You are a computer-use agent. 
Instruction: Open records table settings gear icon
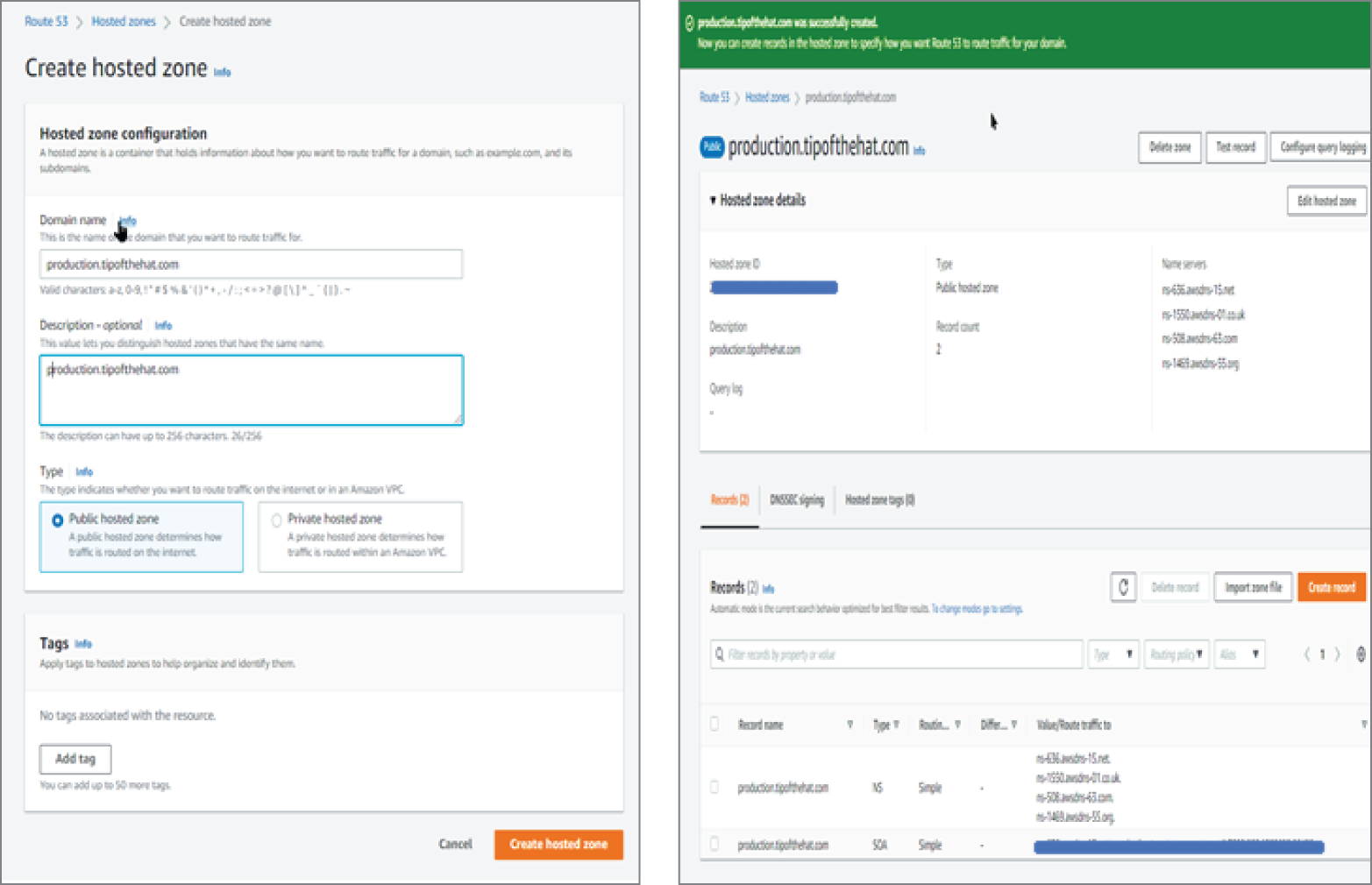click(x=1361, y=655)
